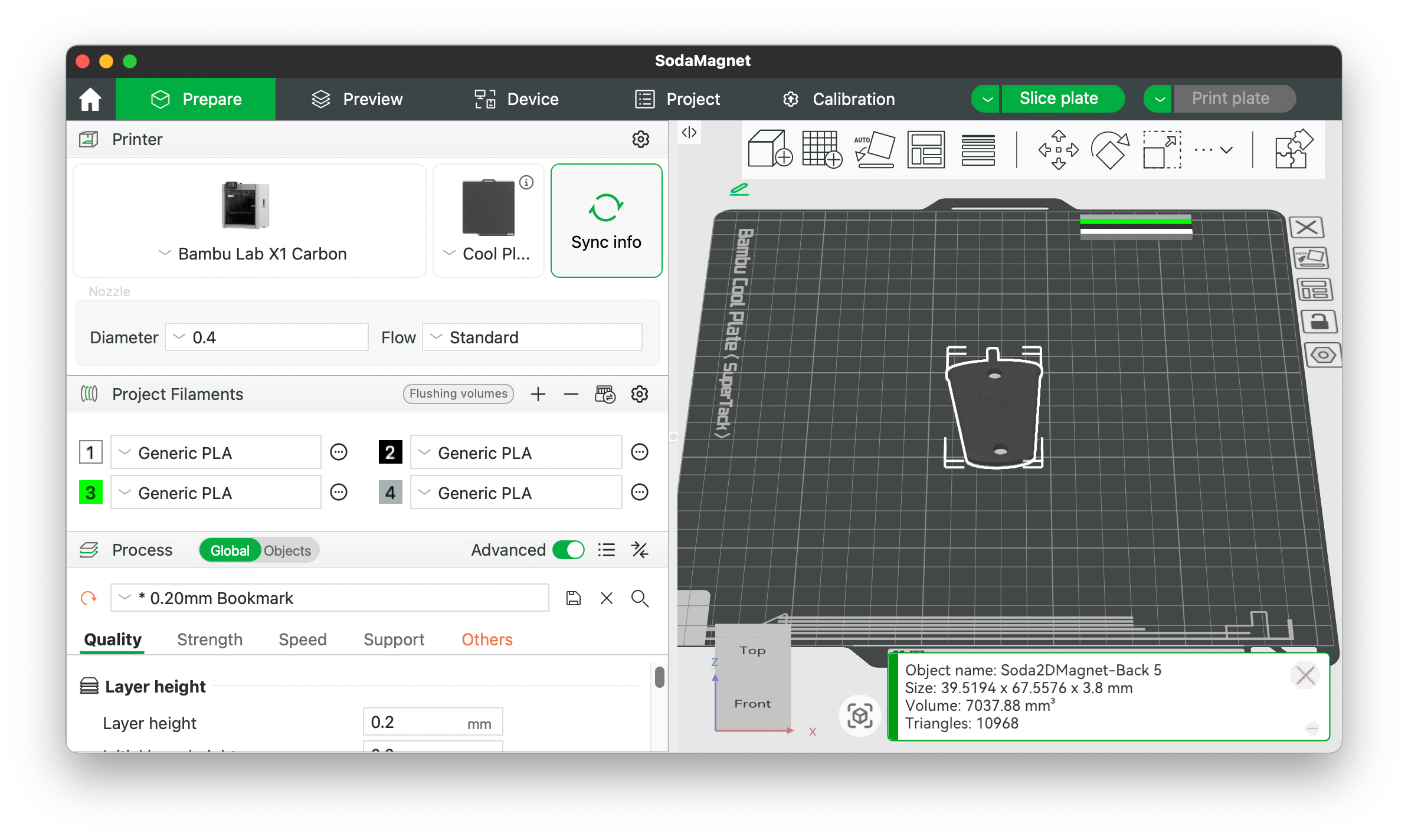1408x840 pixels.
Task: Arrange objects on this plate
Action: pyautogui.click(x=1314, y=290)
